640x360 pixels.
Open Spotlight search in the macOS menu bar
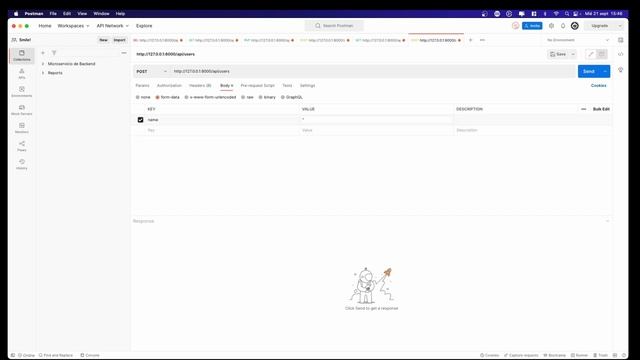[567, 13]
